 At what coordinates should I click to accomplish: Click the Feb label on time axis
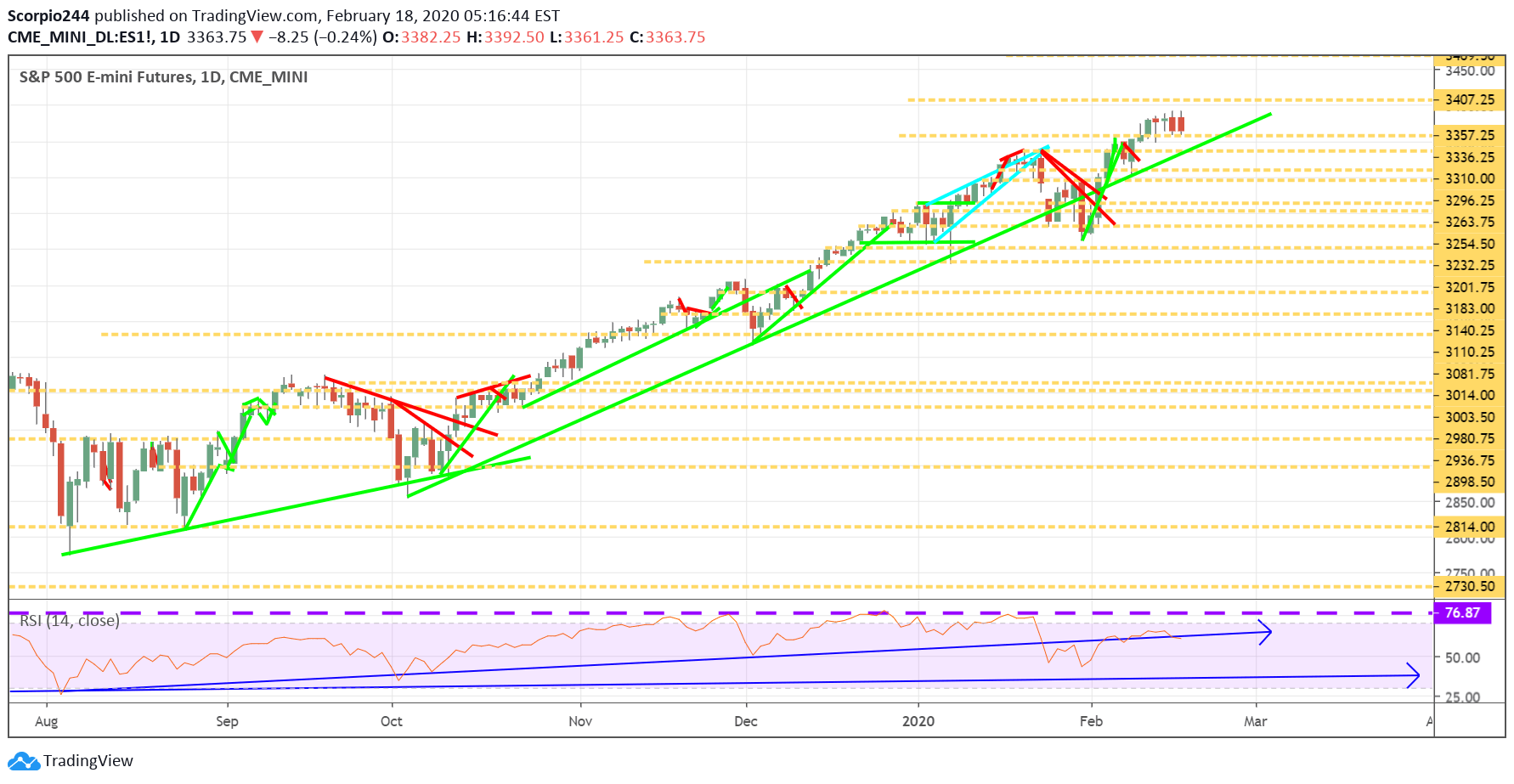click(x=1091, y=721)
